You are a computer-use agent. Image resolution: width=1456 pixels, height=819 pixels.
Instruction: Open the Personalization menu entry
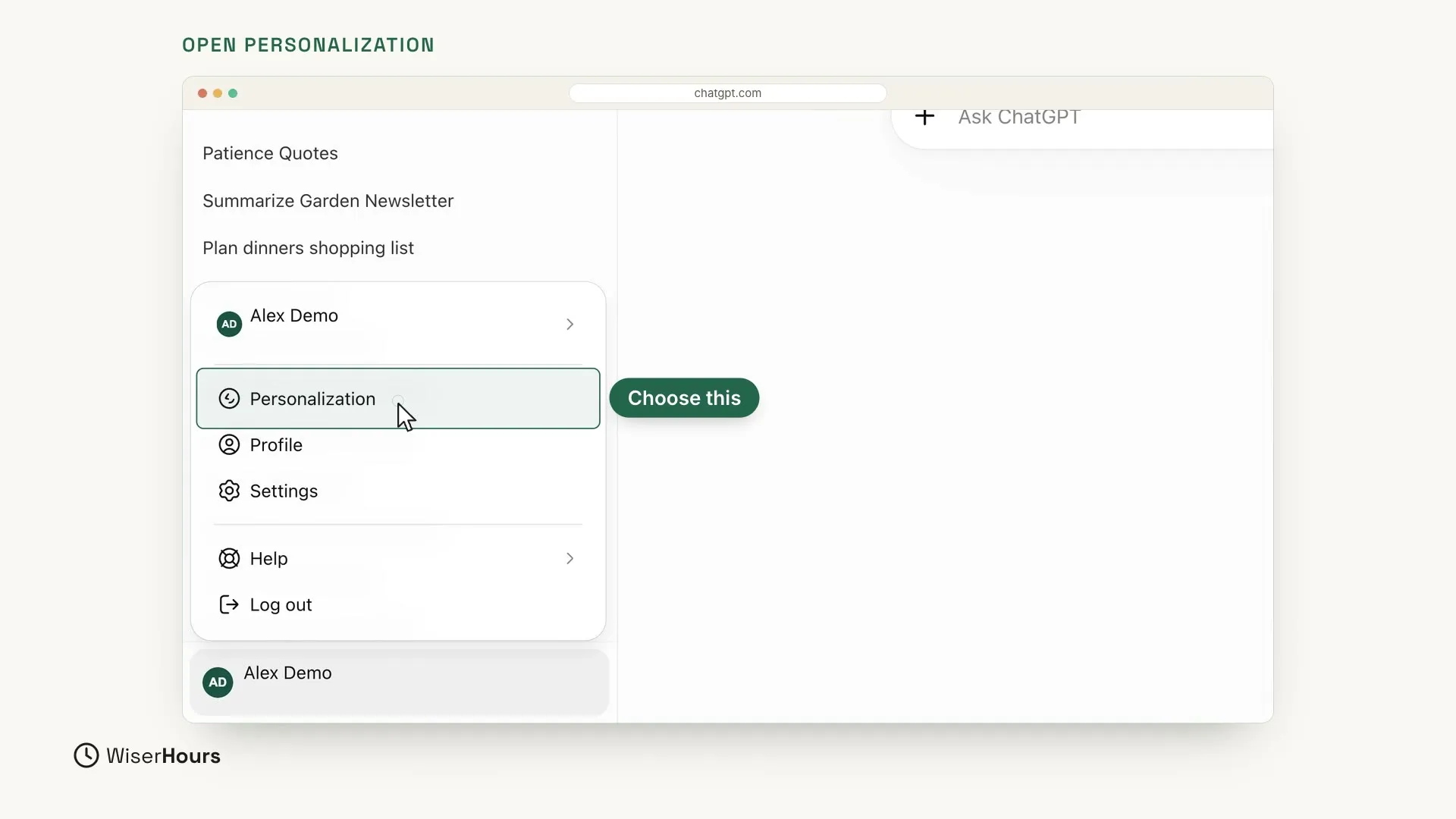point(398,399)
